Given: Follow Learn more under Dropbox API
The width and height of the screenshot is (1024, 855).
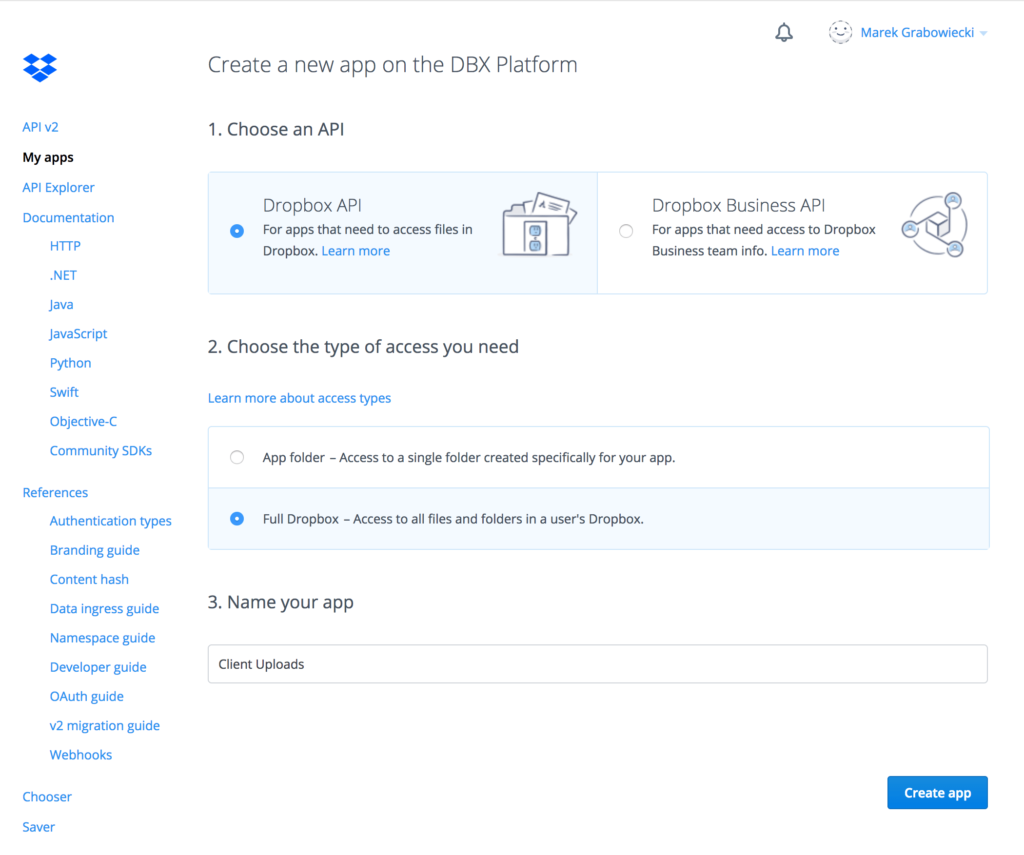Looking at the screenshot, I should pyautogui.click(x=355, y=251).
